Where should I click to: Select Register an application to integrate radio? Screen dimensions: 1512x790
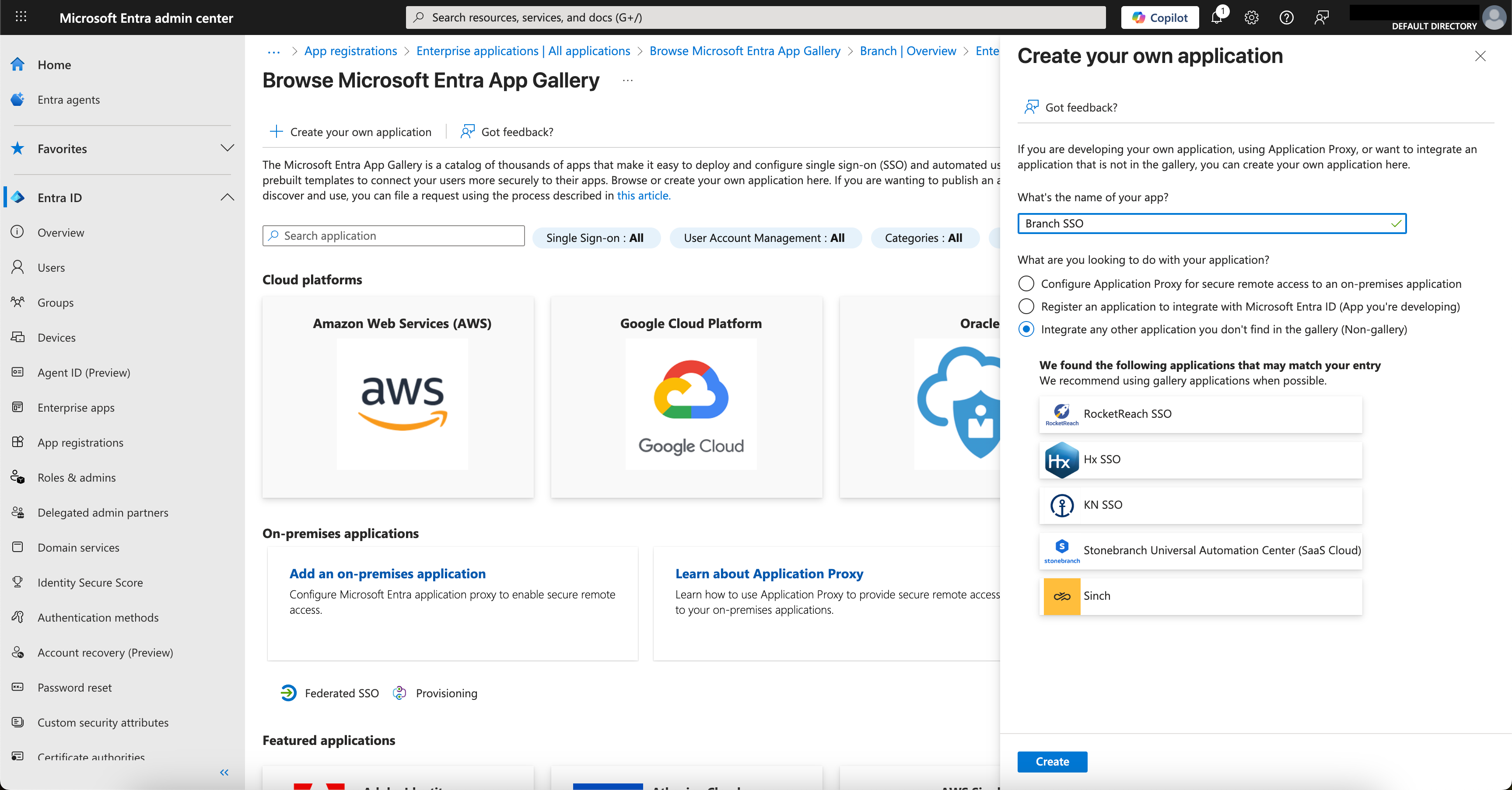click(1026, 306)
